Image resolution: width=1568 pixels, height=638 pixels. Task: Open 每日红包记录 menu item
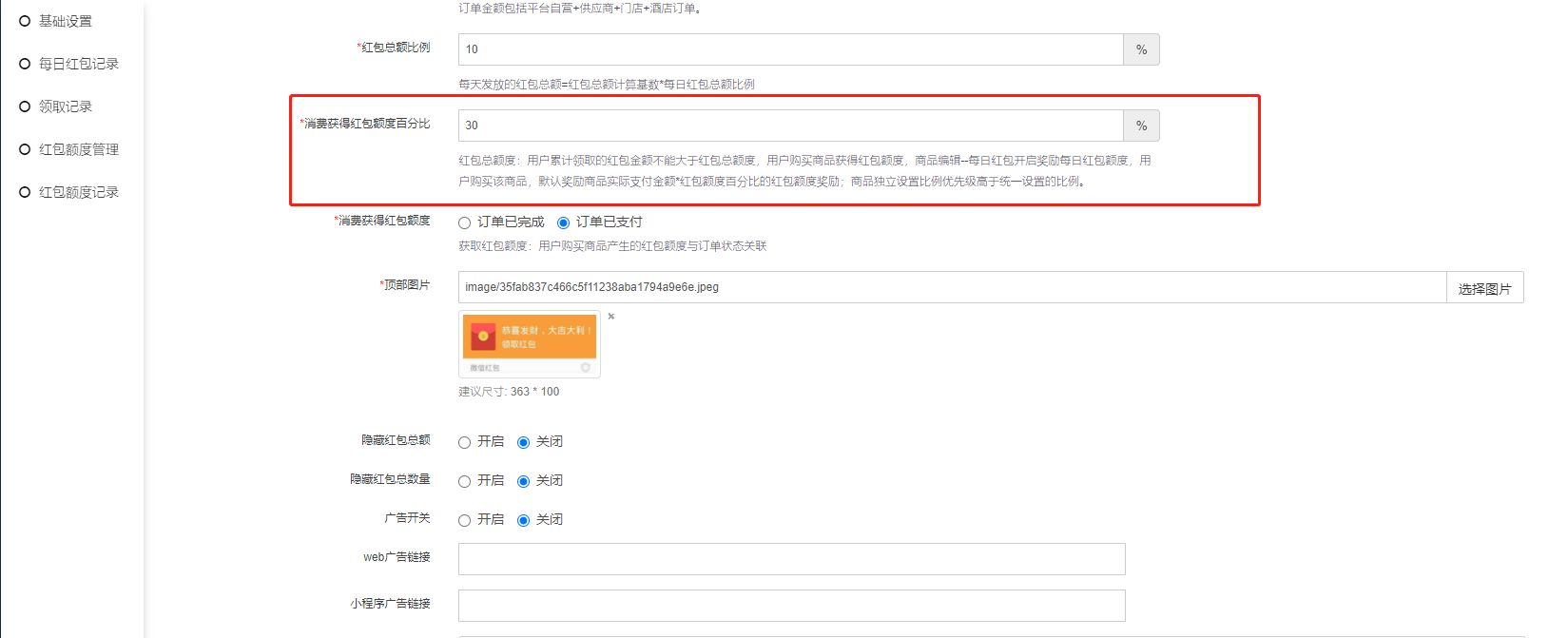(78, 64)
